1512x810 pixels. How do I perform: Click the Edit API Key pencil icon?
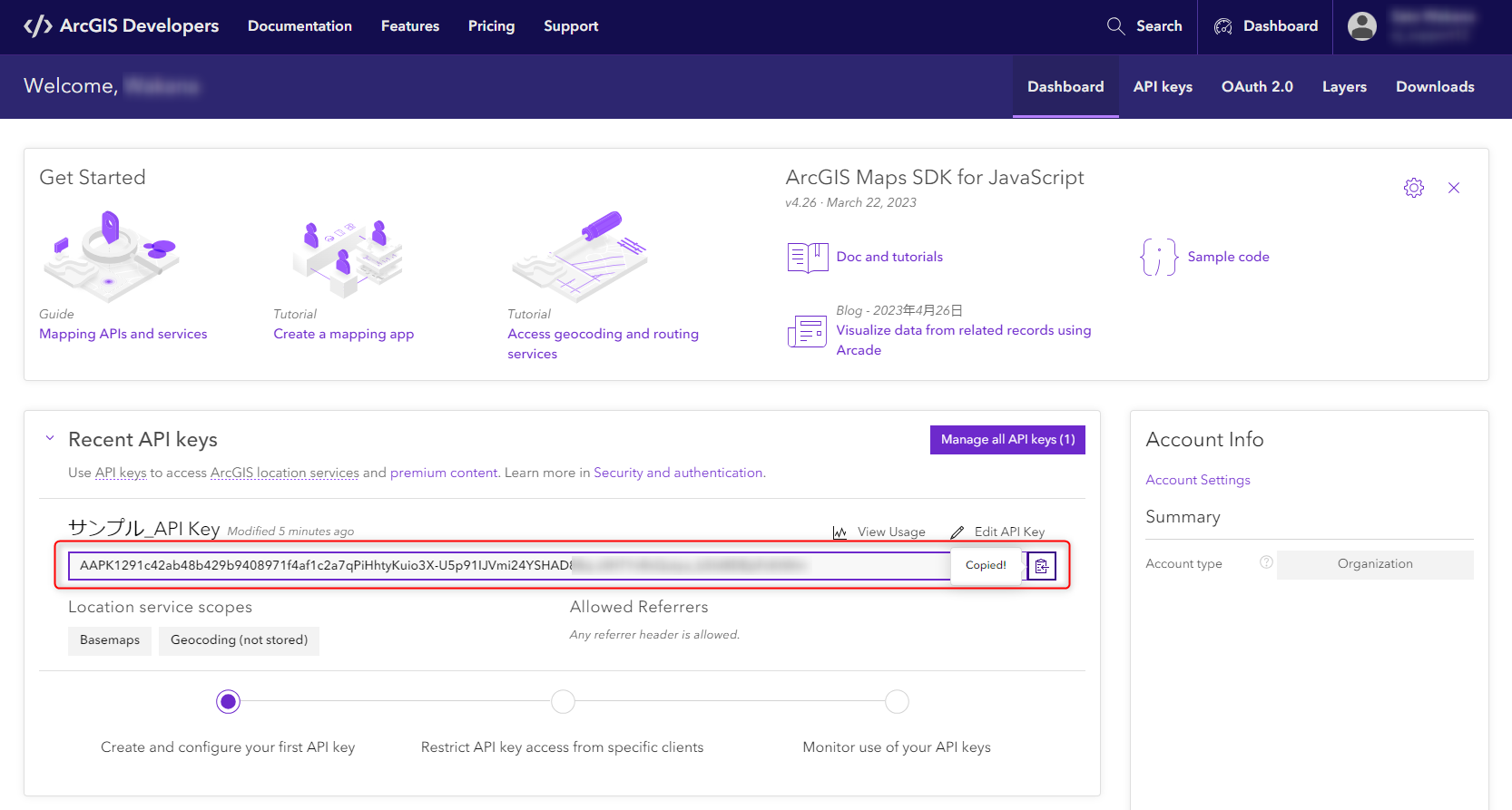(957, 532)
